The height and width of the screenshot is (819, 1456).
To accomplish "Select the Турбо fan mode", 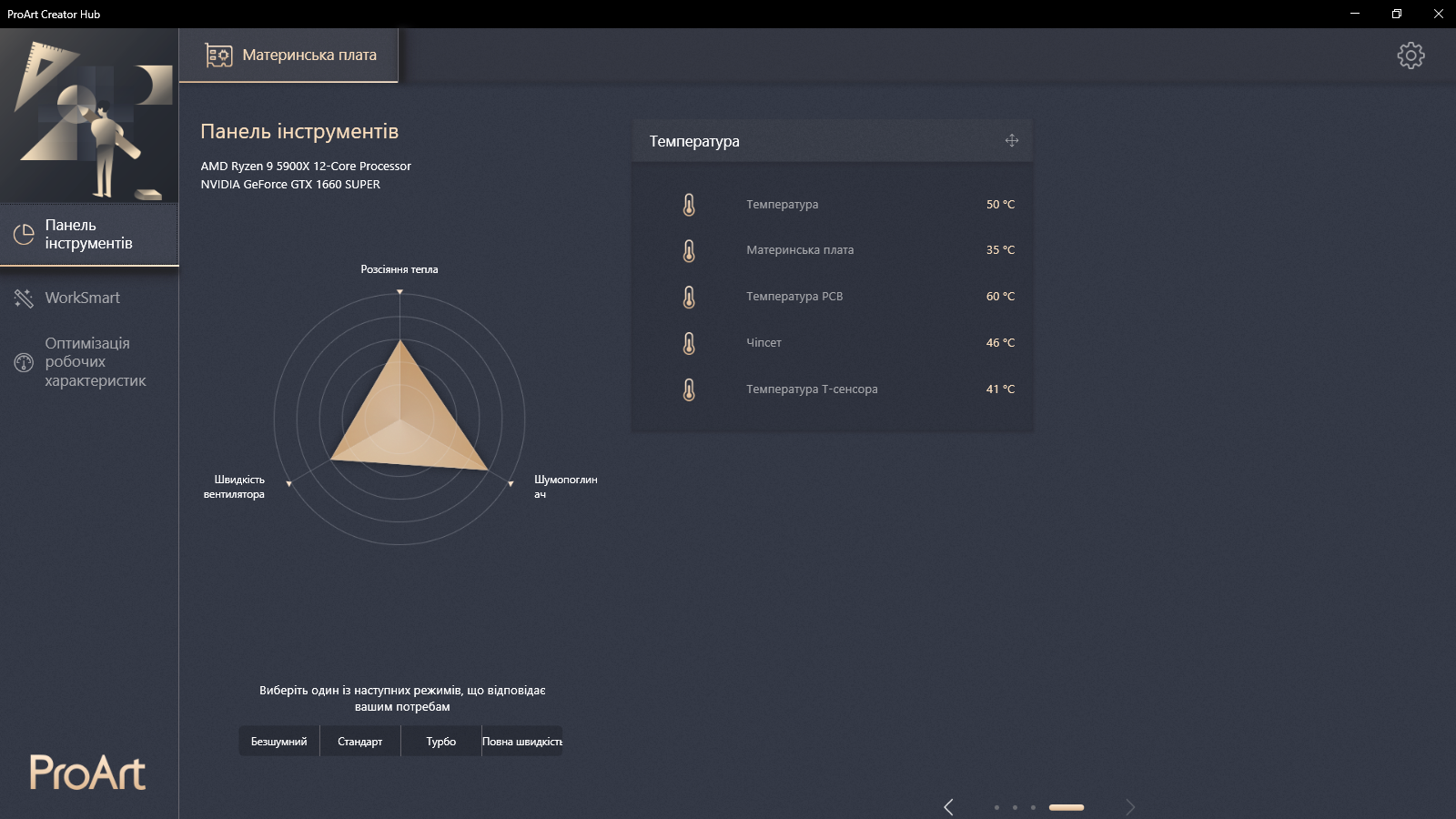I will [440, 742].
